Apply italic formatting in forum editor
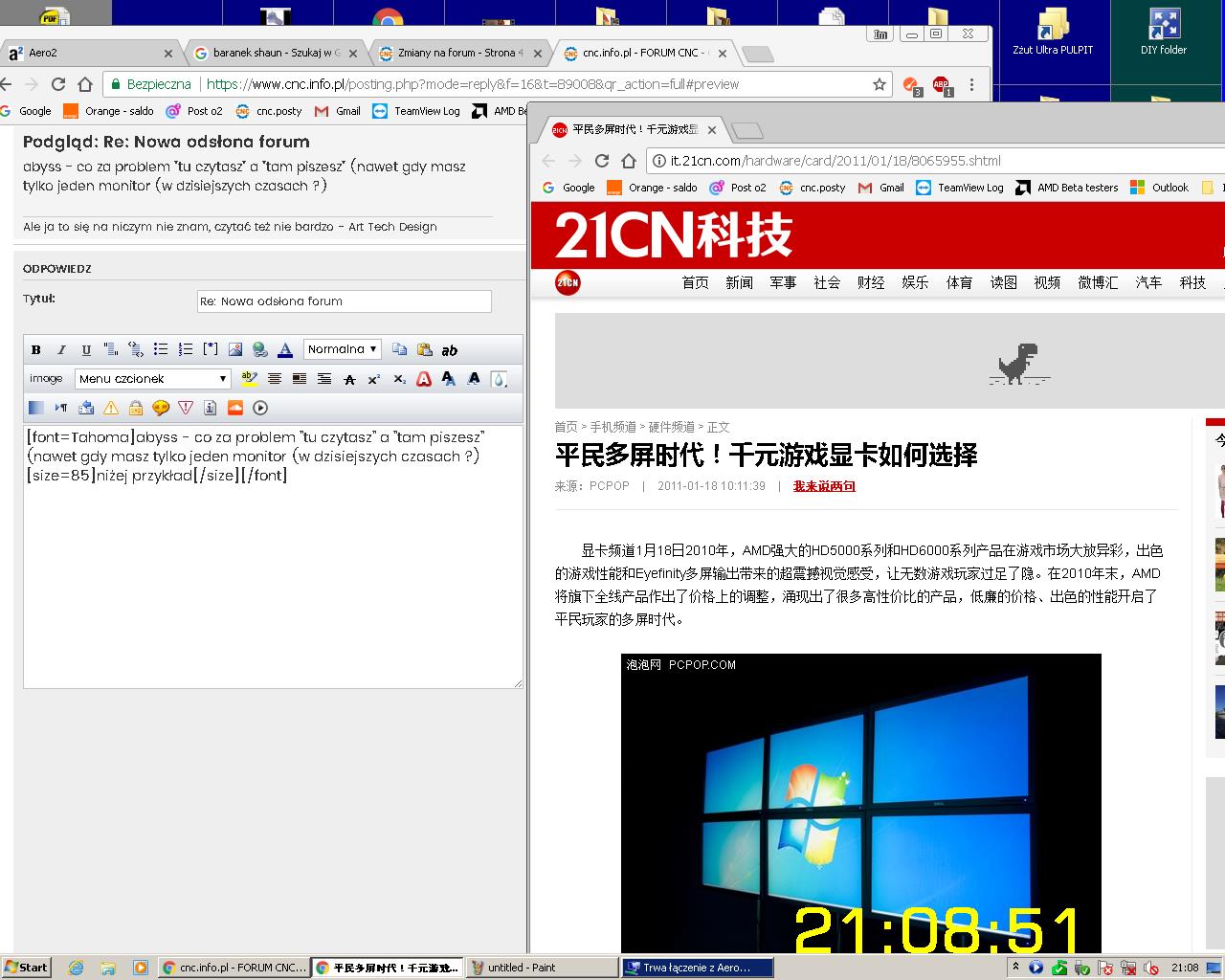 61,349
